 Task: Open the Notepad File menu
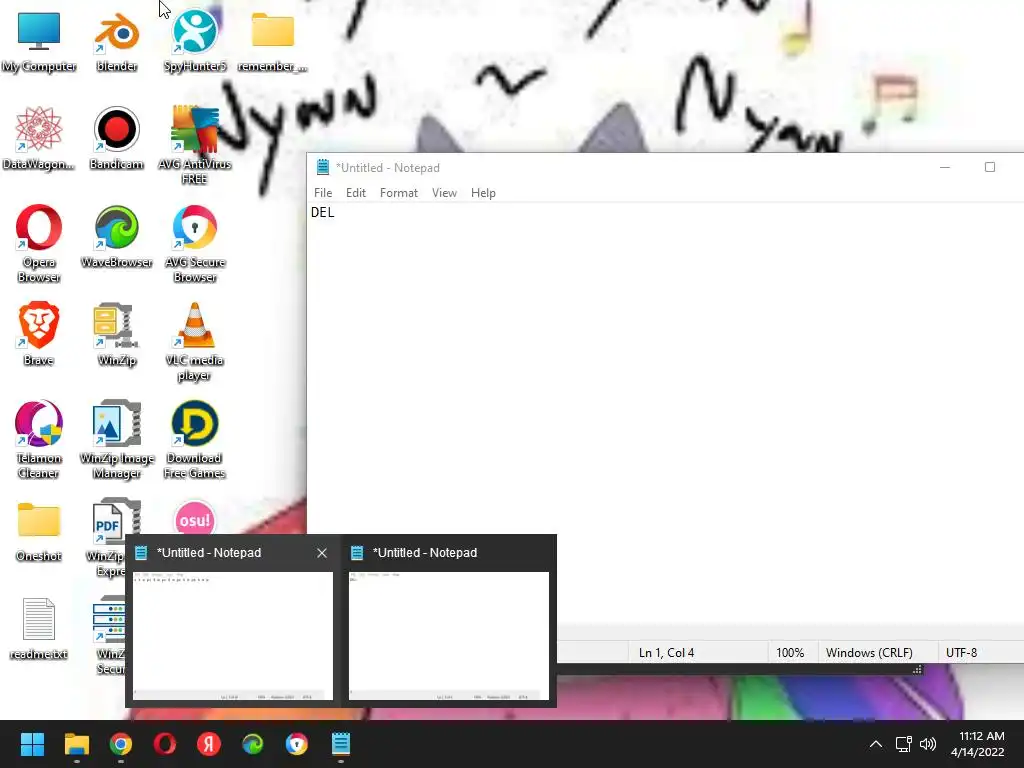pos(323,193)
